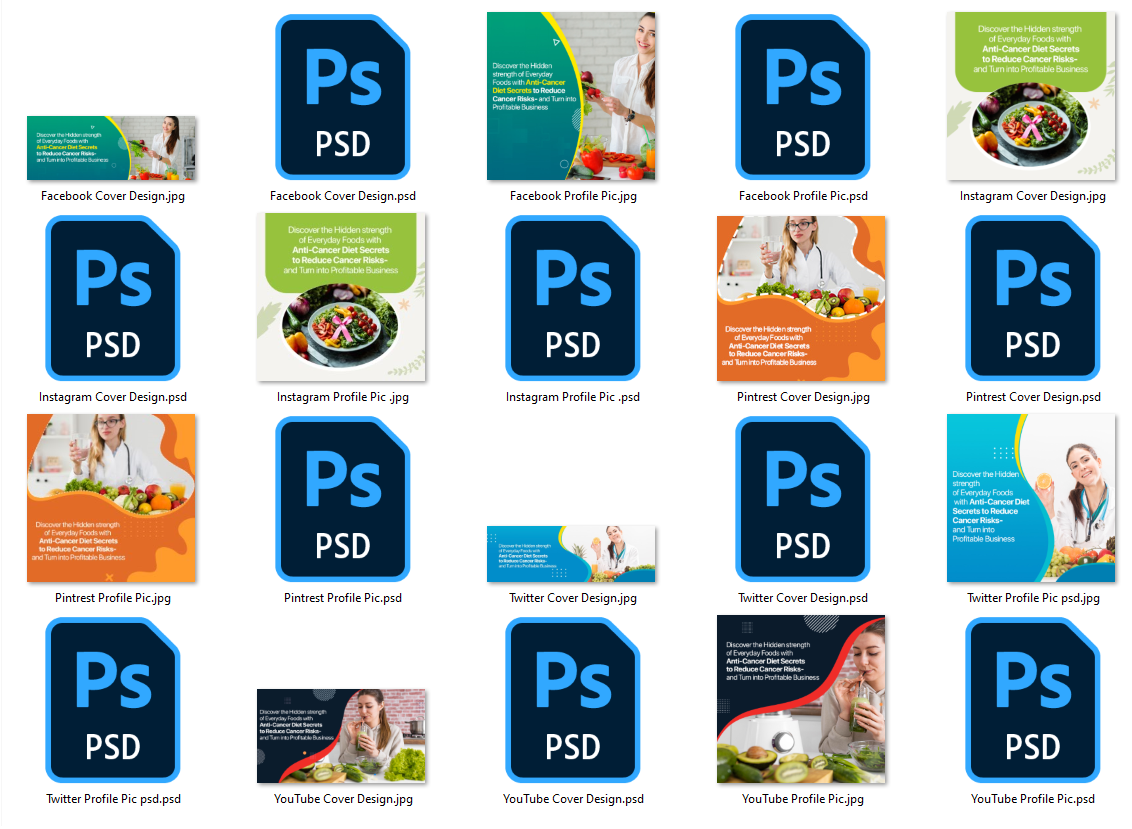Screen dimensions: 1132x829
Task: Select the Twitter Cover Design.jpg thumbnail
Action: [572, 553]
